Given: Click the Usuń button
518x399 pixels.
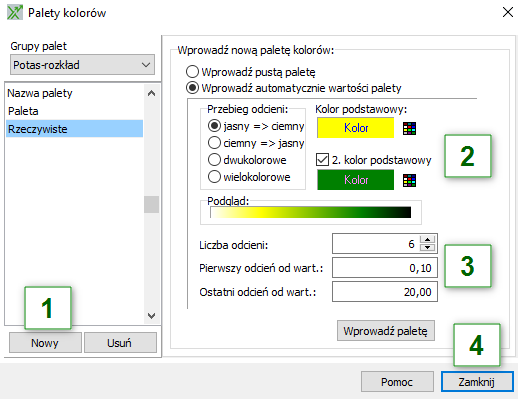Looking at the screenshot, I should click(x=120, y=343).
